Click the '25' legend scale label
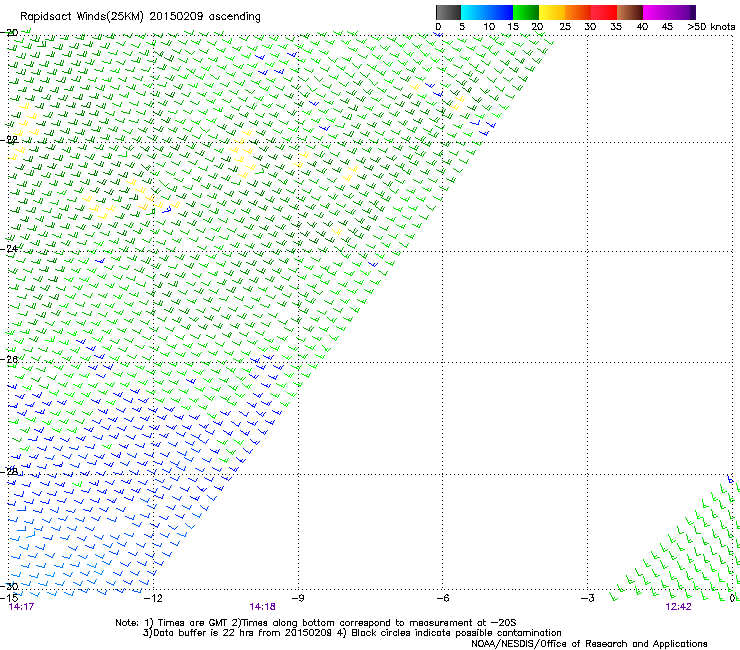 click(565, 27)
